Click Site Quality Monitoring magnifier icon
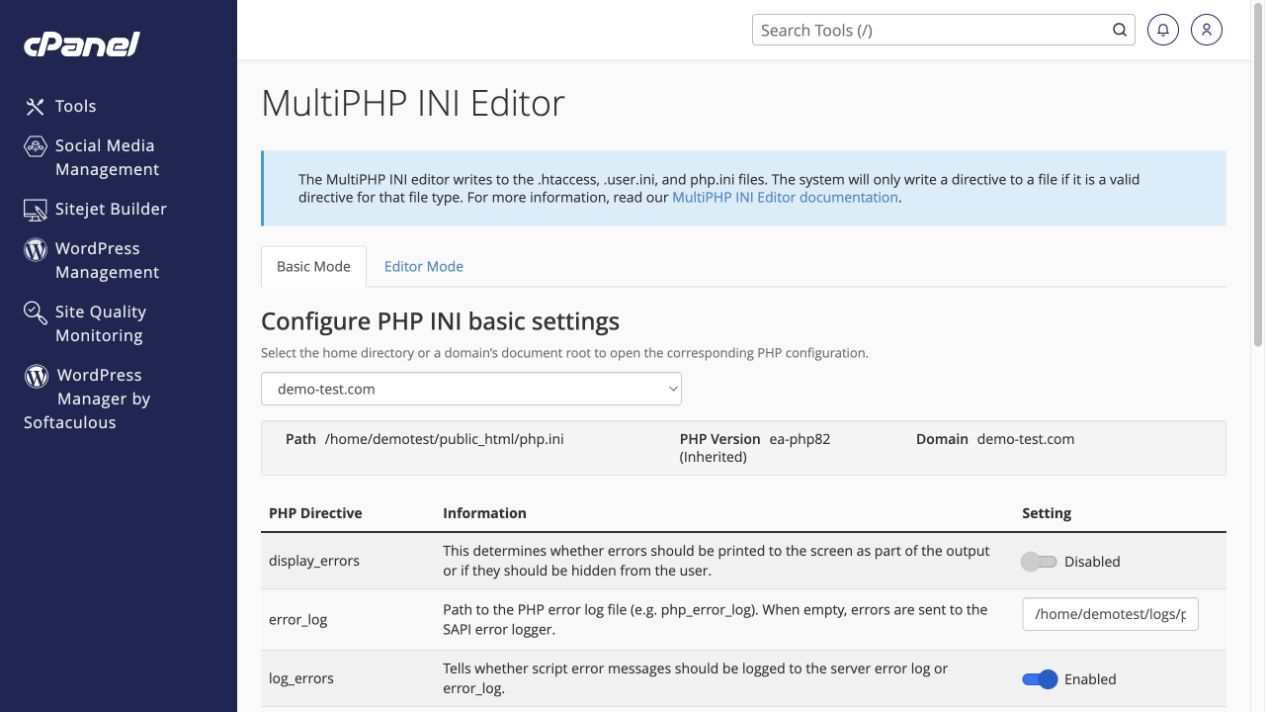This screenshot has width=1265, height=712. pos(35,313)
